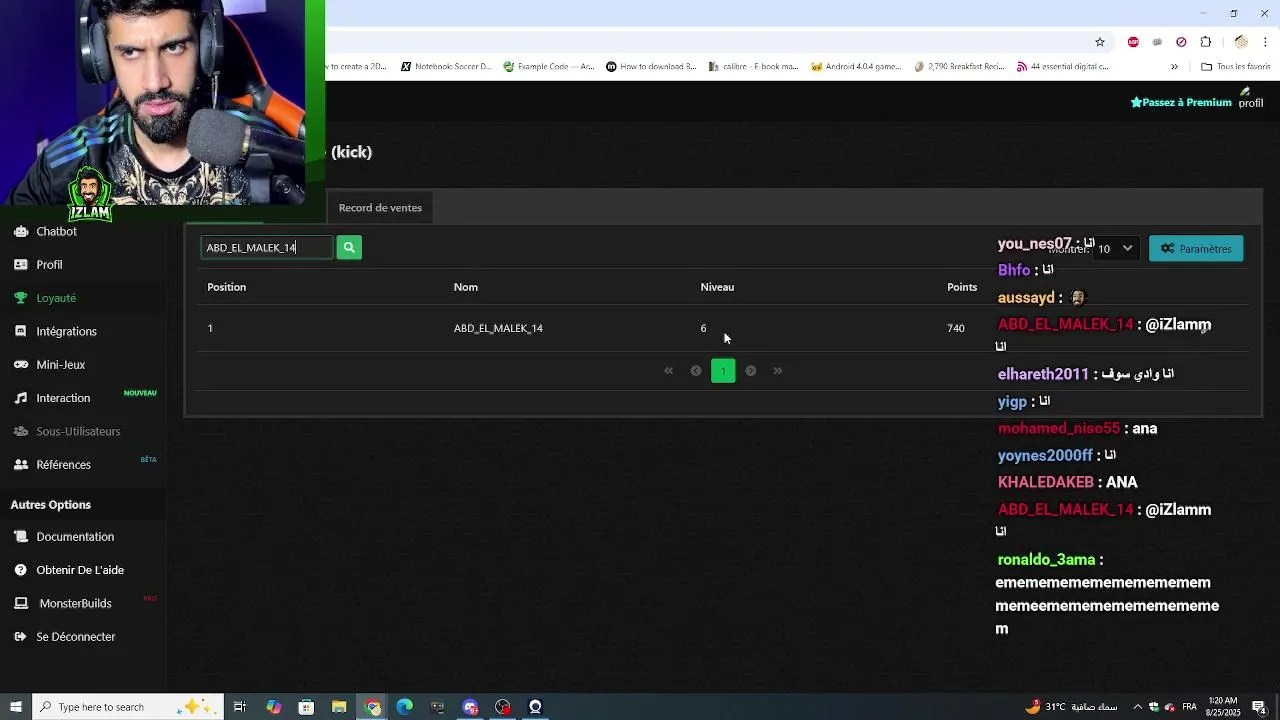Open the taskbar clock and date
This screenshot has height=720, width=1280.
point(1221,707)
